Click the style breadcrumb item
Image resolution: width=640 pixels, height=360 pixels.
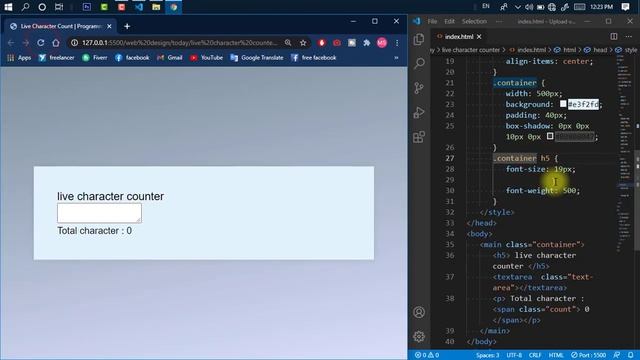627,50
